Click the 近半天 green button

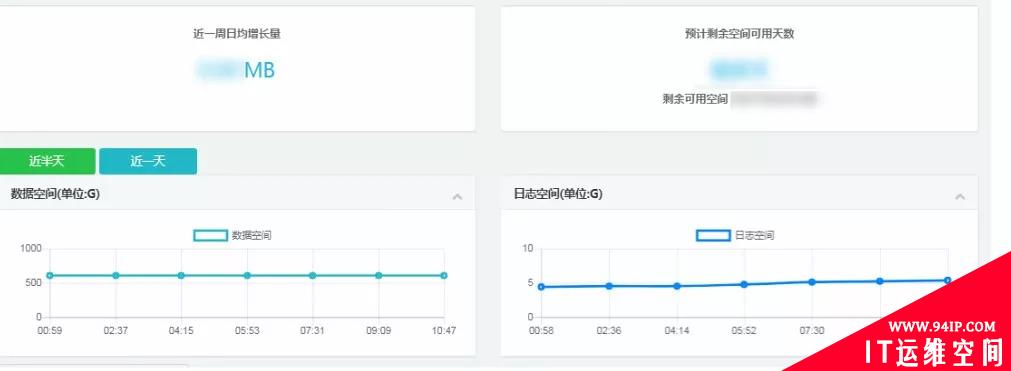[x=47, y=161]
